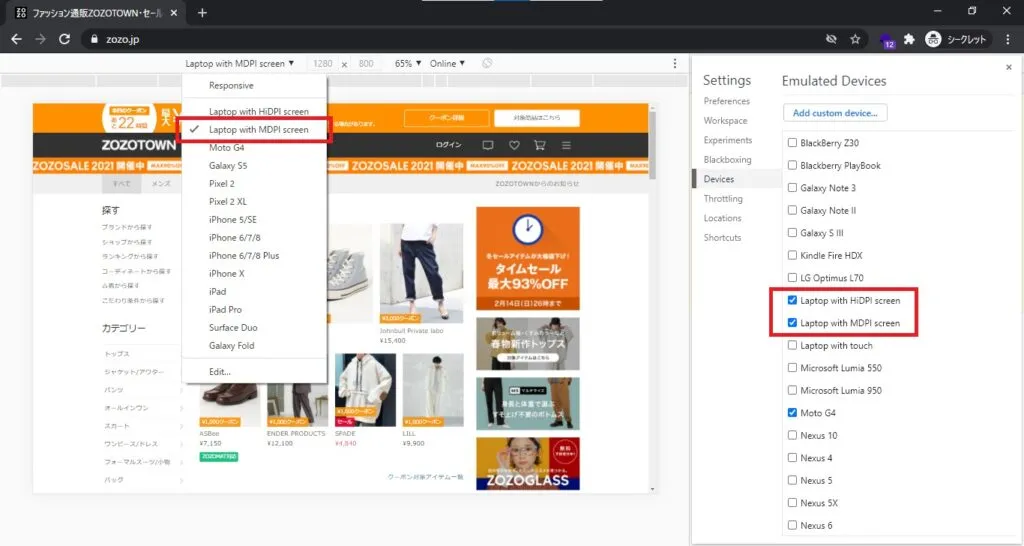Open Blackboxing settings section

pyautogui.click(x=727, y=159)
